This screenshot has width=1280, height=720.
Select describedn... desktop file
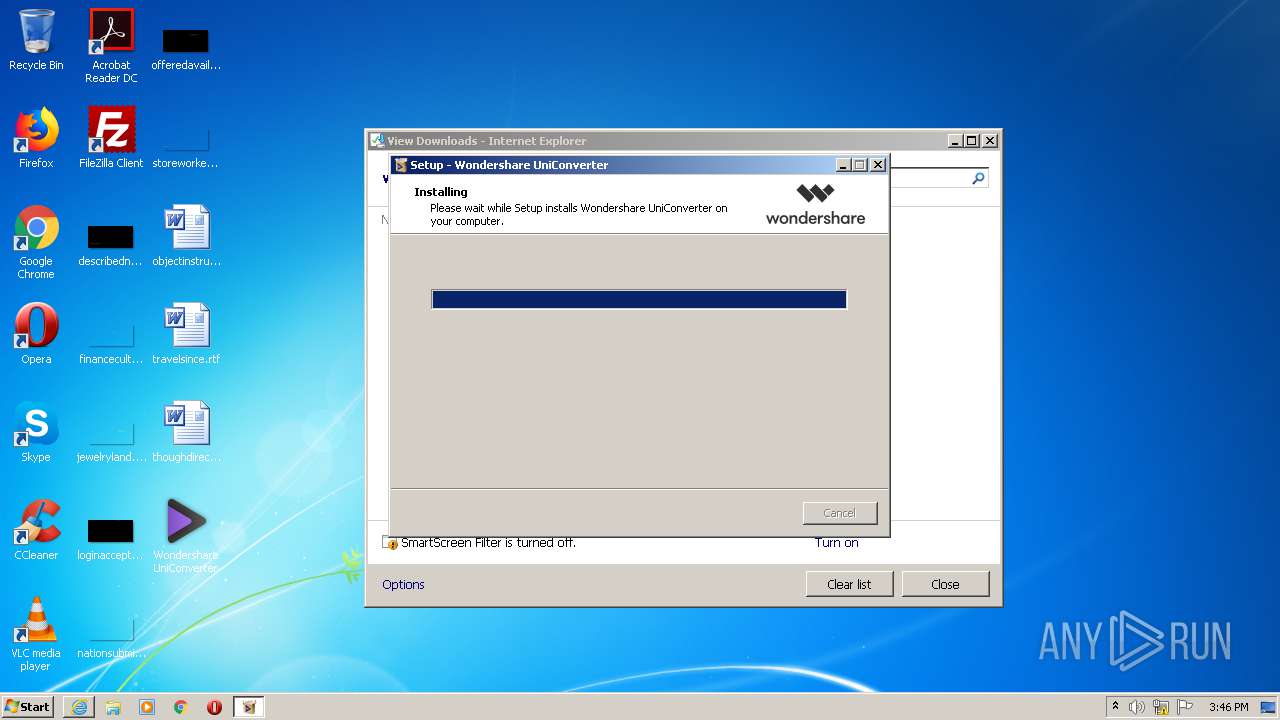111,244
